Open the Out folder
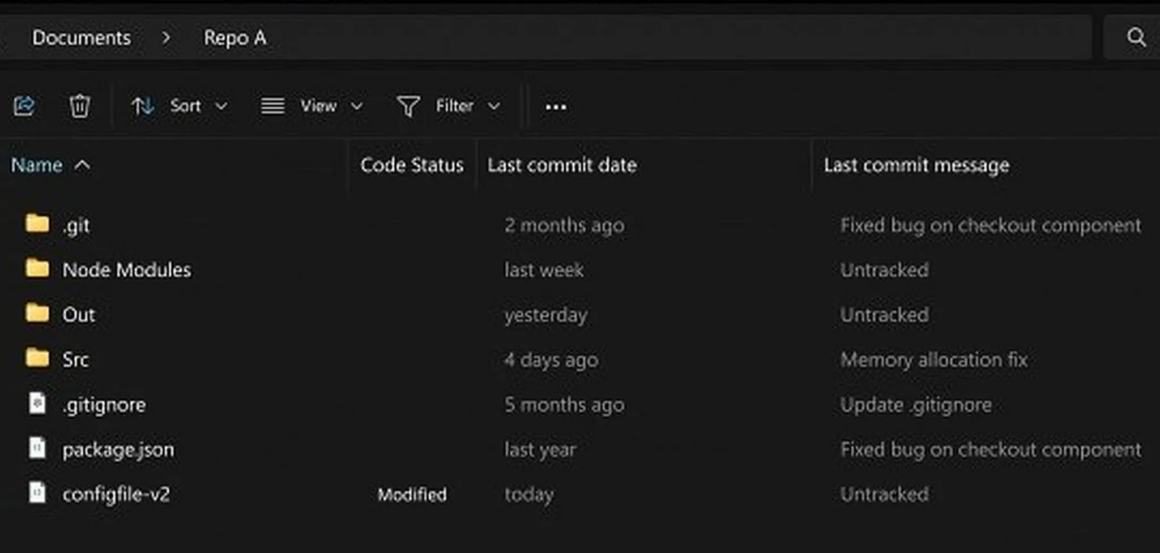 coord(78,314)
